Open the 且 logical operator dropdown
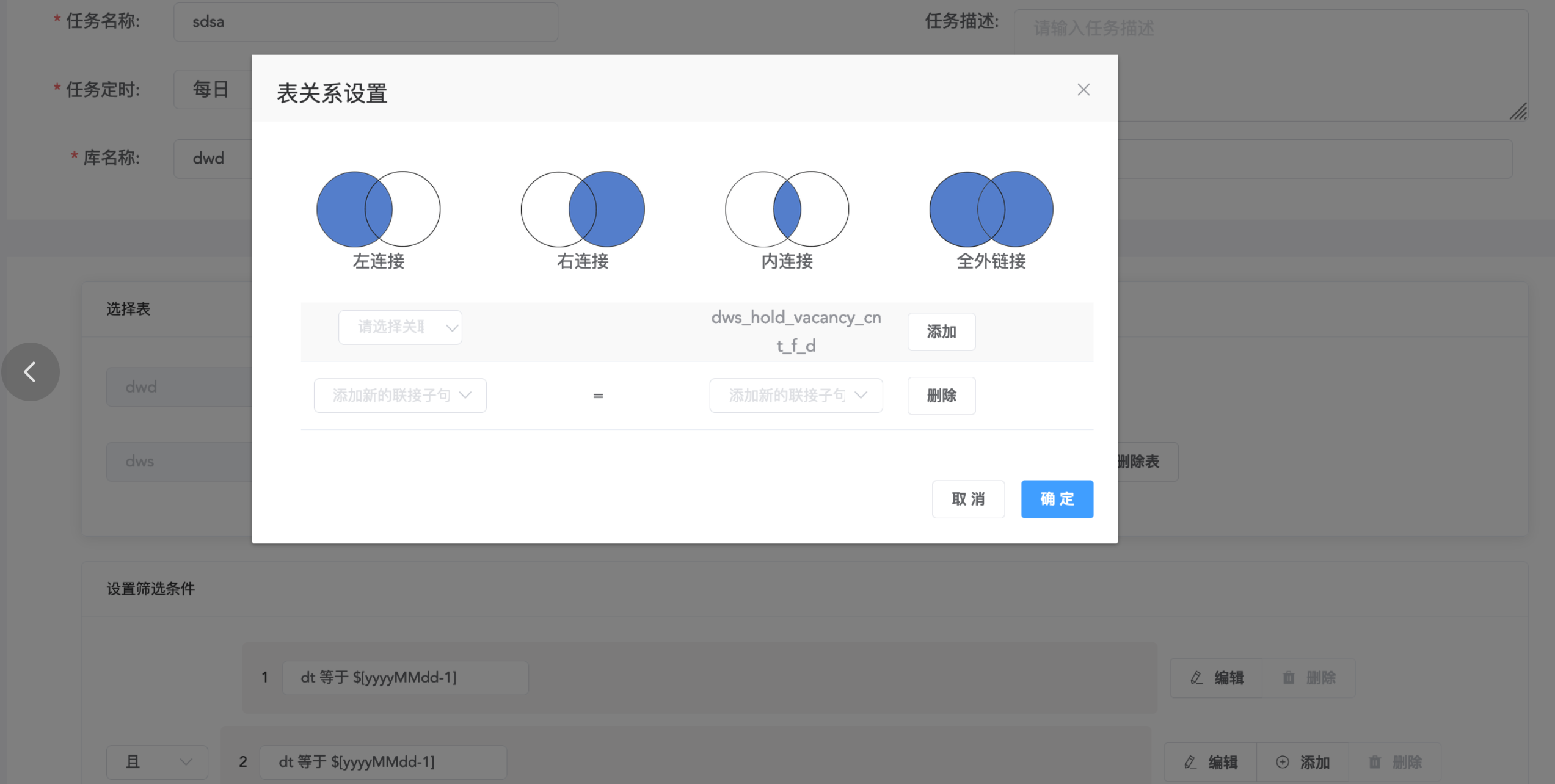The width and height of the screenshot is (1555, 784). (x=157, y=762)
